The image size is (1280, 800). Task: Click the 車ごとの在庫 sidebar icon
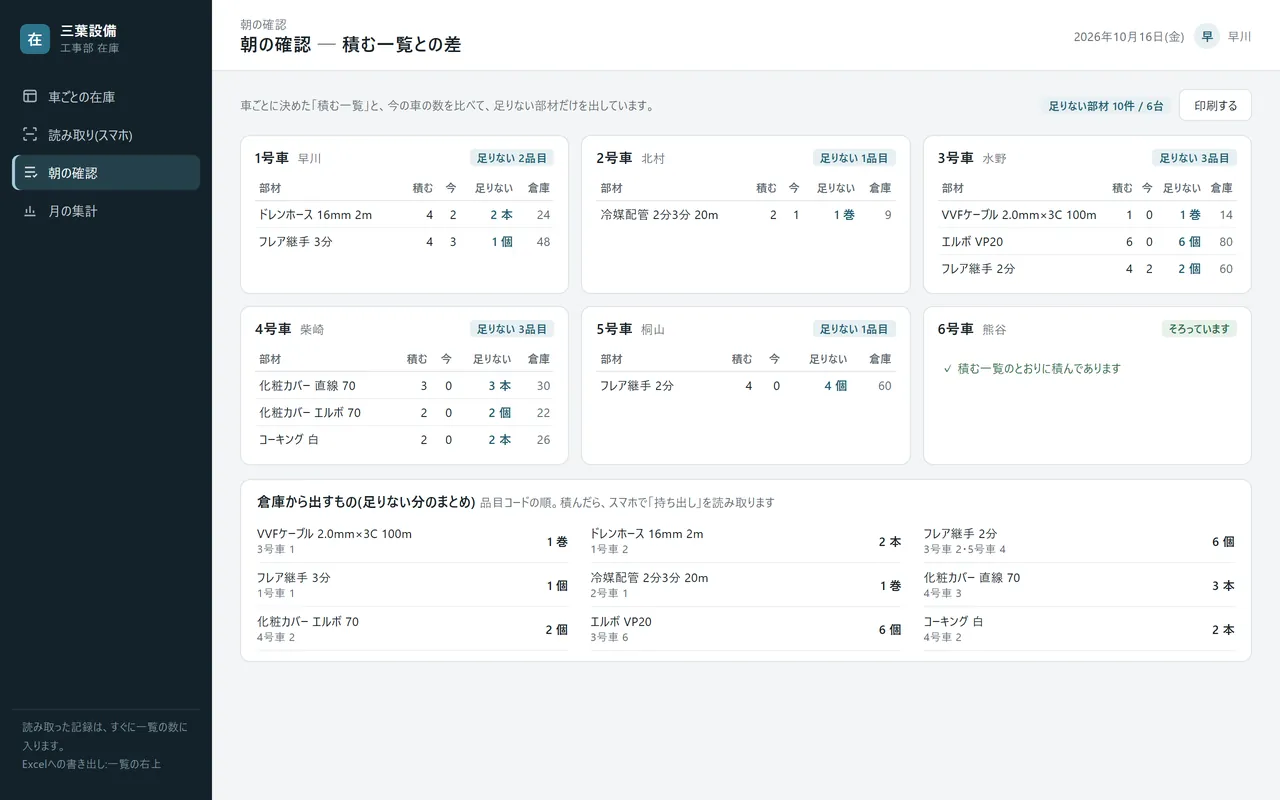pyautogui.click(x=30, y=97)
